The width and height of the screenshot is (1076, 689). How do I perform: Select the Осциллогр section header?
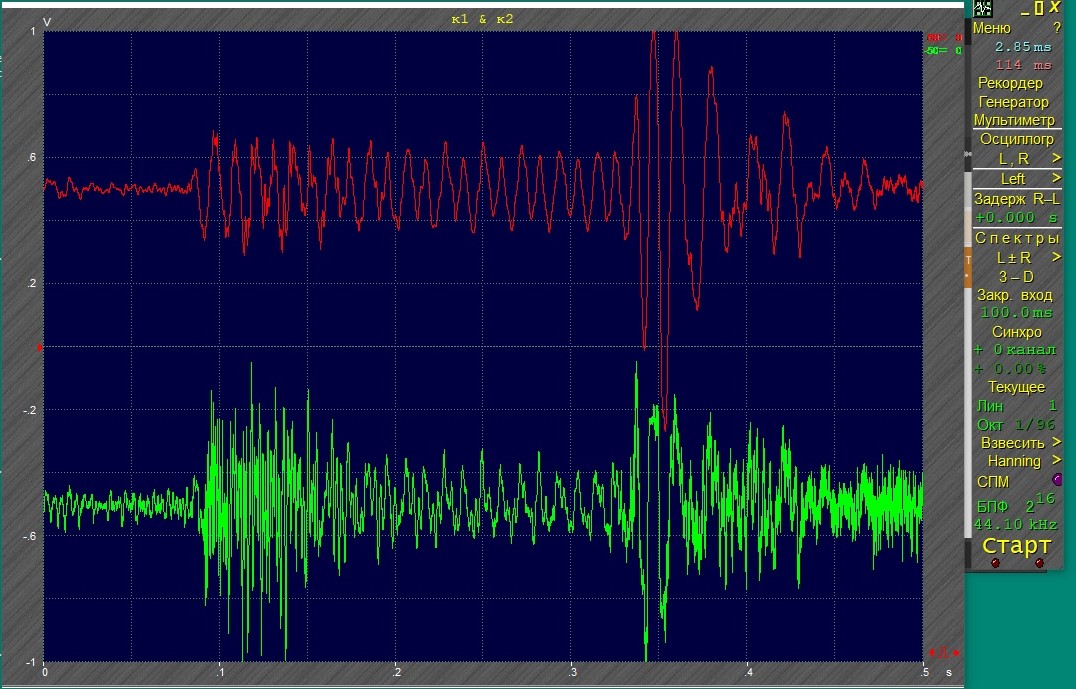point(1016,139)
